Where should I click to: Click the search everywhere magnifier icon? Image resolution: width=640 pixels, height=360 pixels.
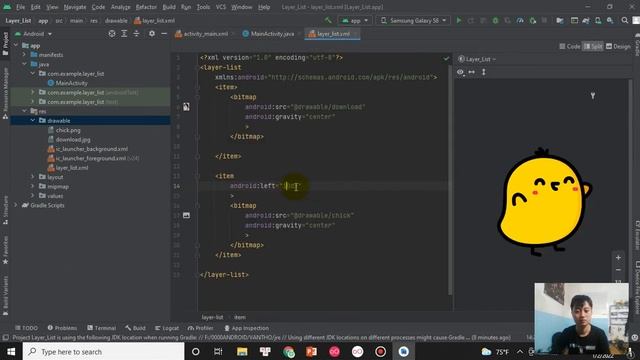(624, 20)
